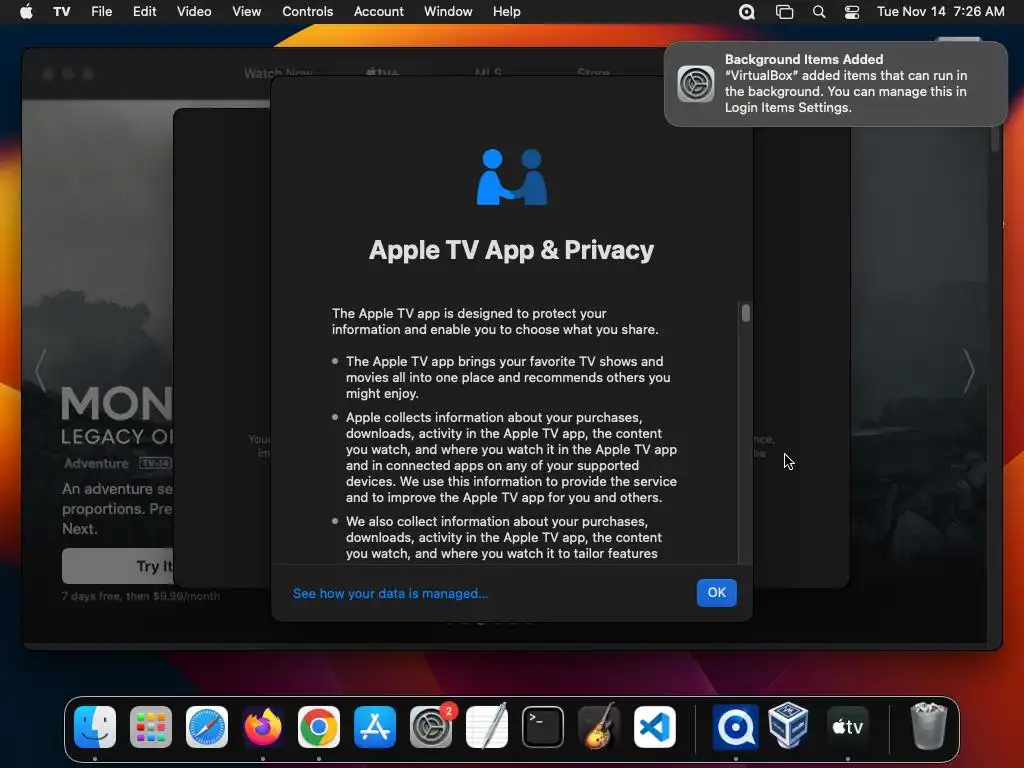Viewport: 1024px width, 768px height.
Task: Click the Apple TV dock icon
Action: coord(847,727)
